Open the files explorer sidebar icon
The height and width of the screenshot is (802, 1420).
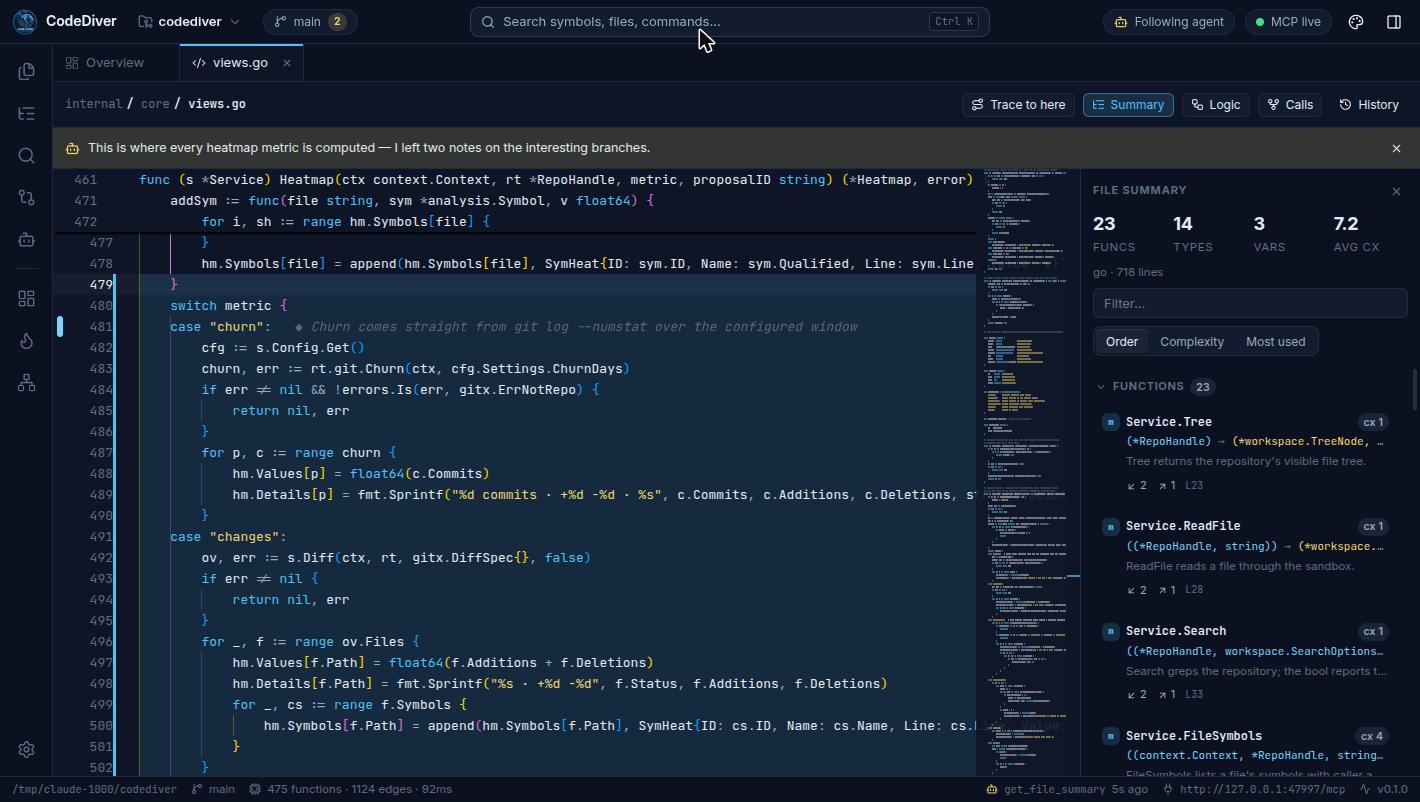(26, 71)
